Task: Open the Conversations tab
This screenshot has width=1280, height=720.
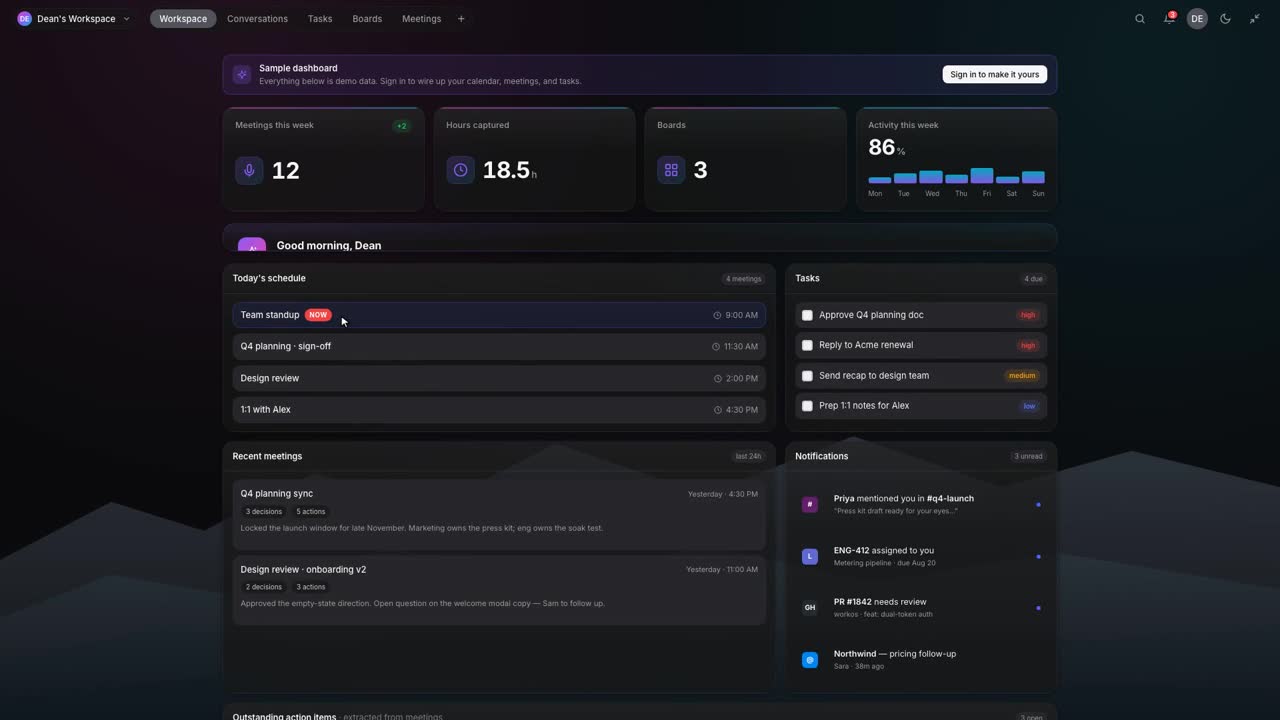Action: tap(257, 19)
